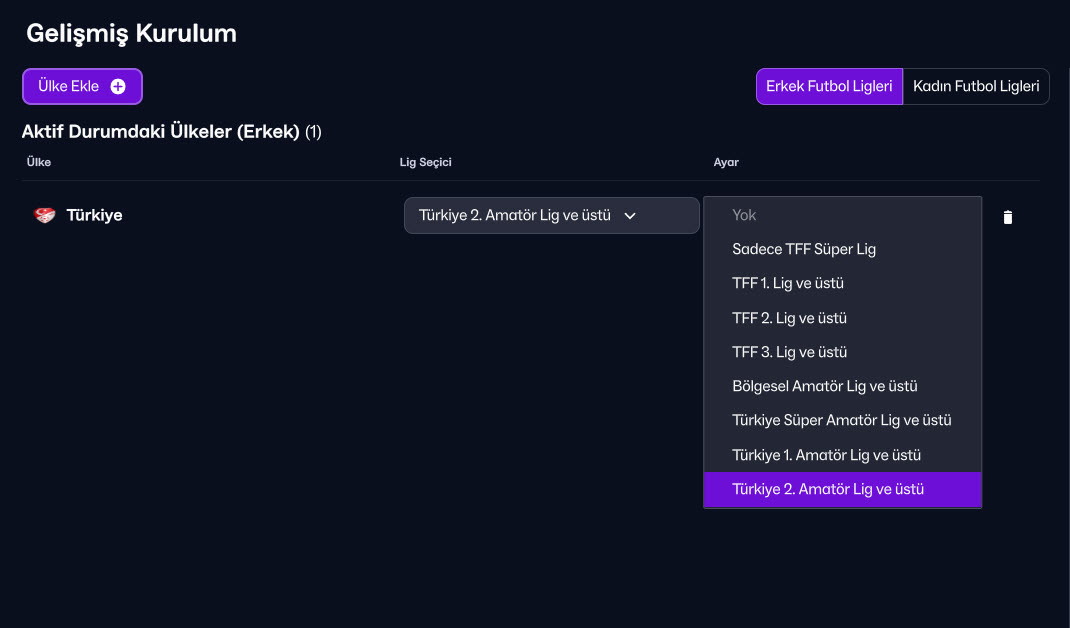This screenshot has width=1070, height=628.
Task: Switch to Erkek Futbol Ligleri
Action: [829, 87]
